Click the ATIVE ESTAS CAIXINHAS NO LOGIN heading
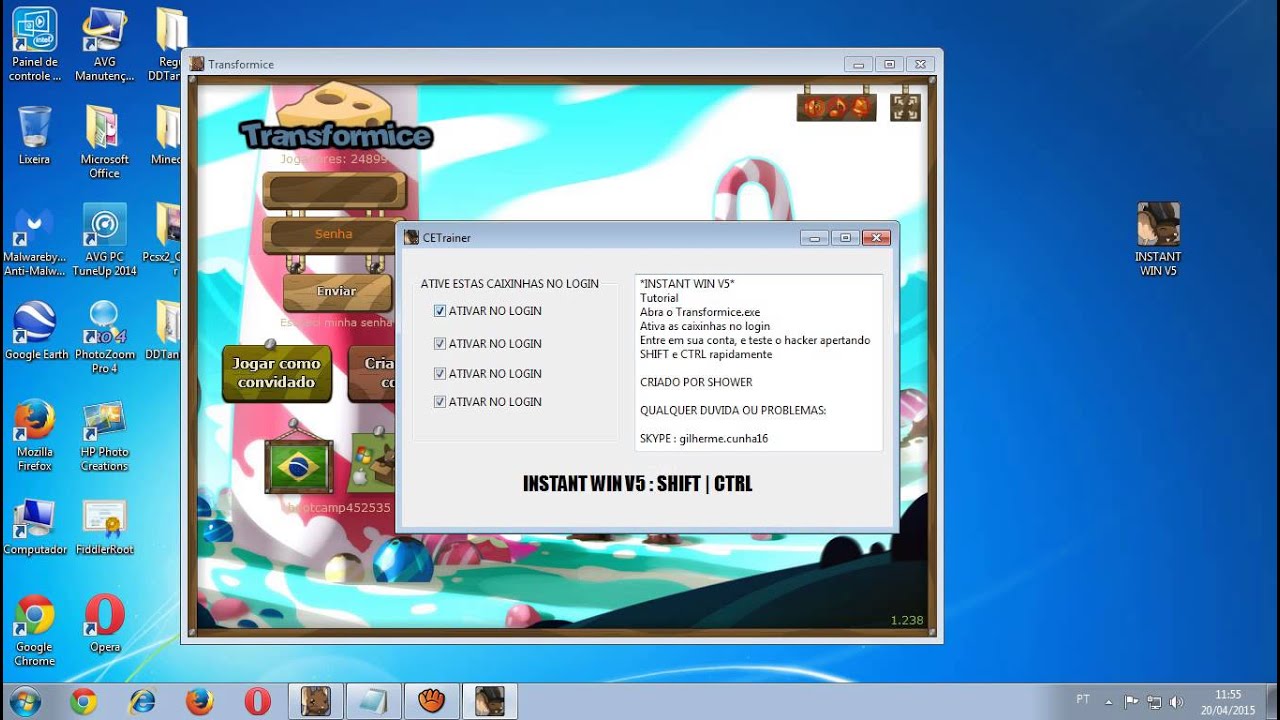Viewport: 1280px width, 720px height. (x=509, y=284)
